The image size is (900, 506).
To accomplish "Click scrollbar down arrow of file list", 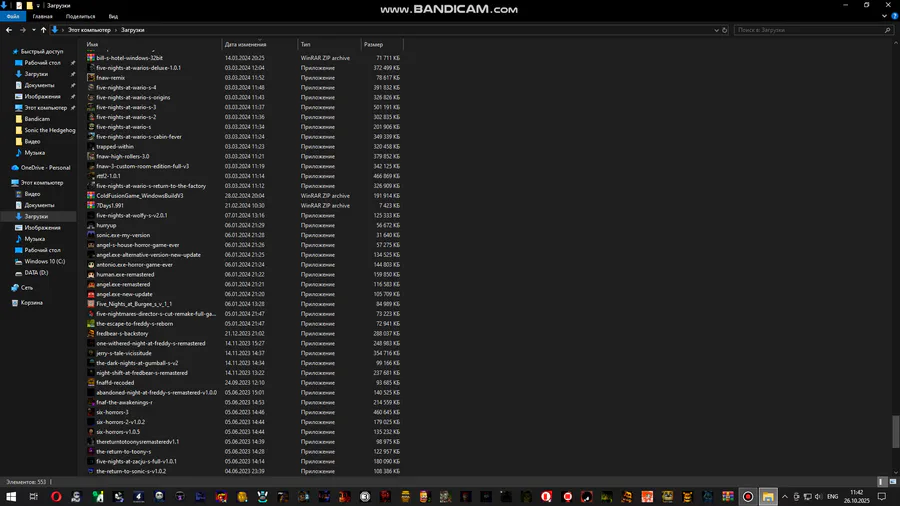I will pos(895,473).
